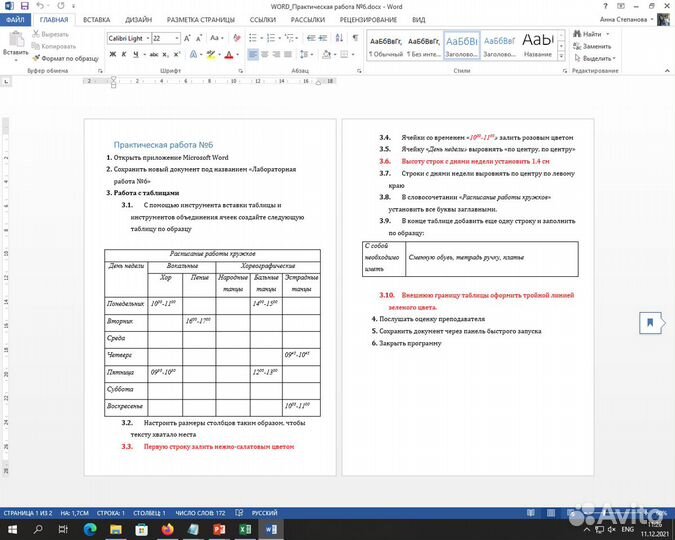Switch to the РЕЦЕНЗИРОВАНИЕ tab
Viewport: 675px width, 540px height.
pos(368,20)
